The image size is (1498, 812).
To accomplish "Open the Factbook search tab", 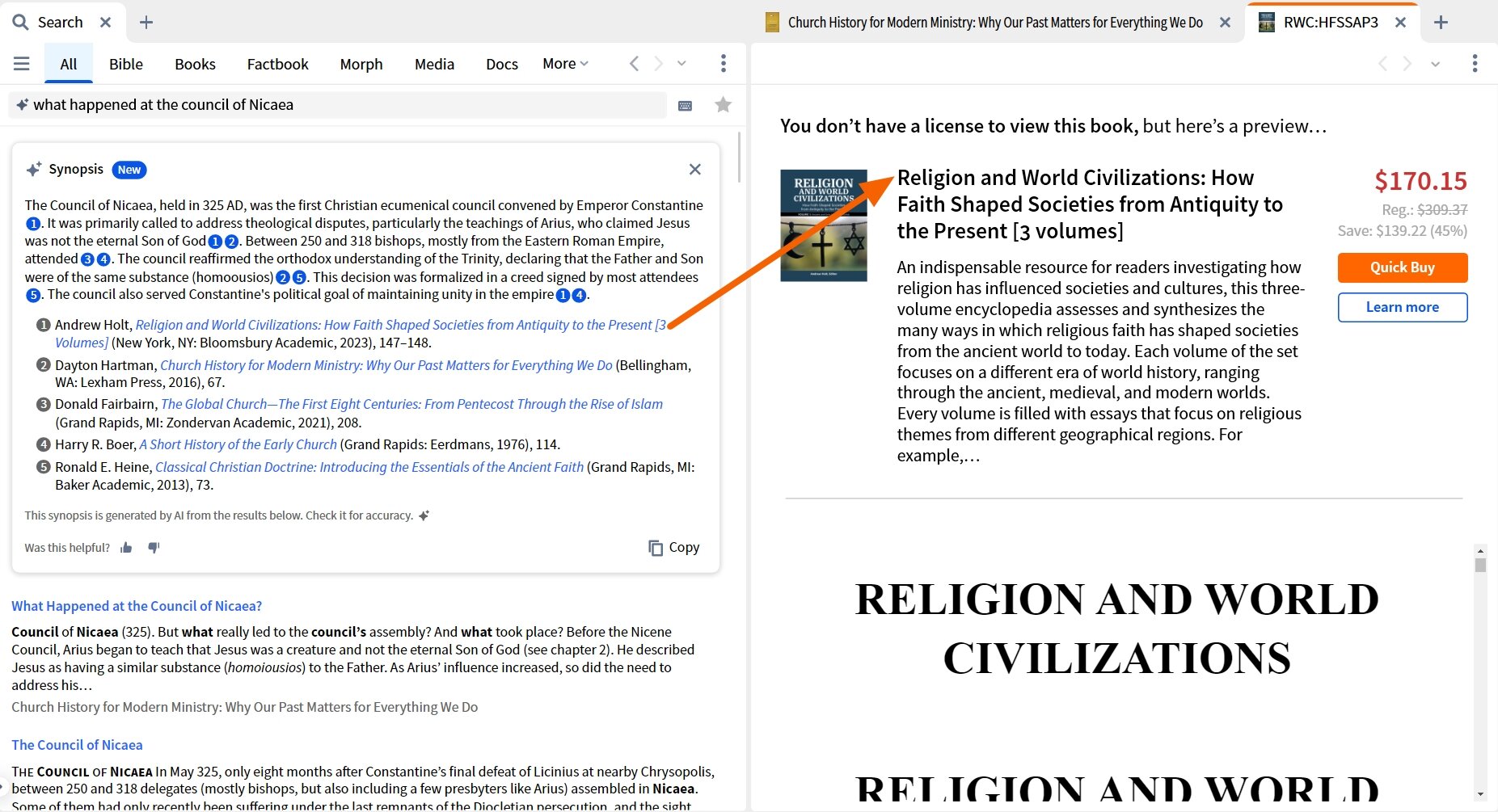I will click(278, 64).
